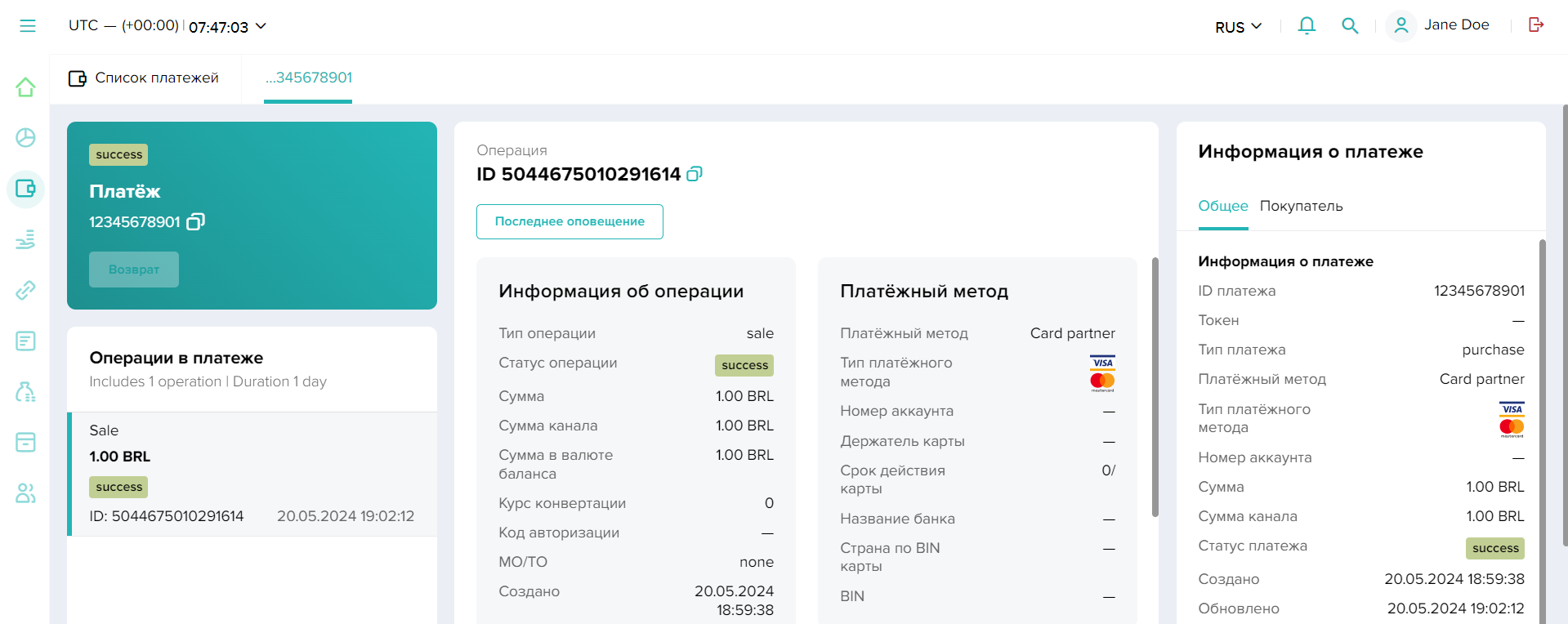Image resolution: width=1568 pixels, height=624 pixels.
Task: Click the payment info panel scrollbar
Action: coord(1542,392)
